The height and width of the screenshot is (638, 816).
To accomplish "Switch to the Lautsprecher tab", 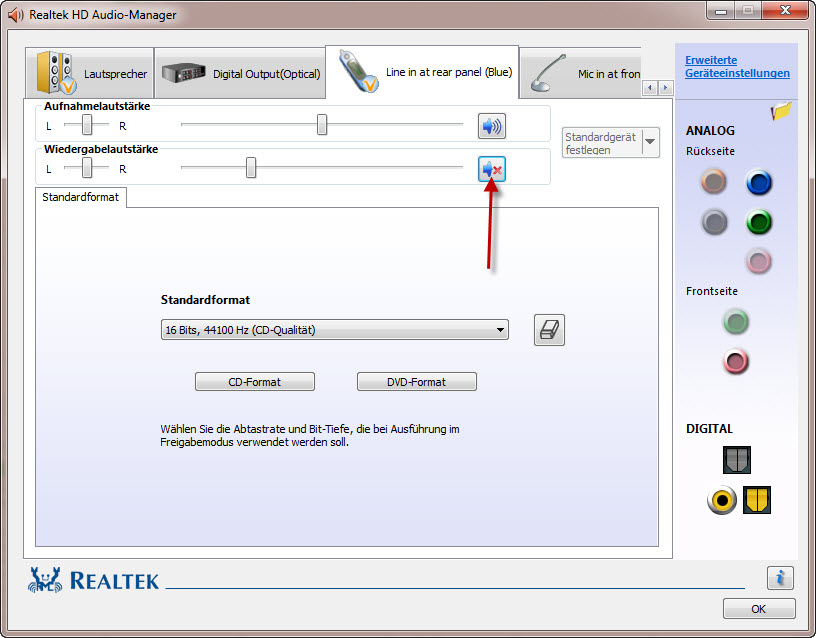I will (90, 73).
